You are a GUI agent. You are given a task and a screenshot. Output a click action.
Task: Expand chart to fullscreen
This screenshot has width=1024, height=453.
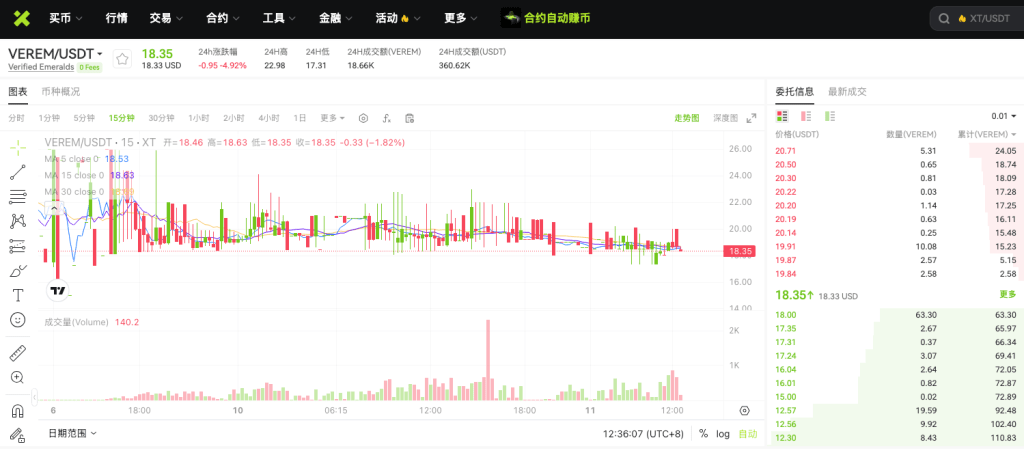pos(752,118)
